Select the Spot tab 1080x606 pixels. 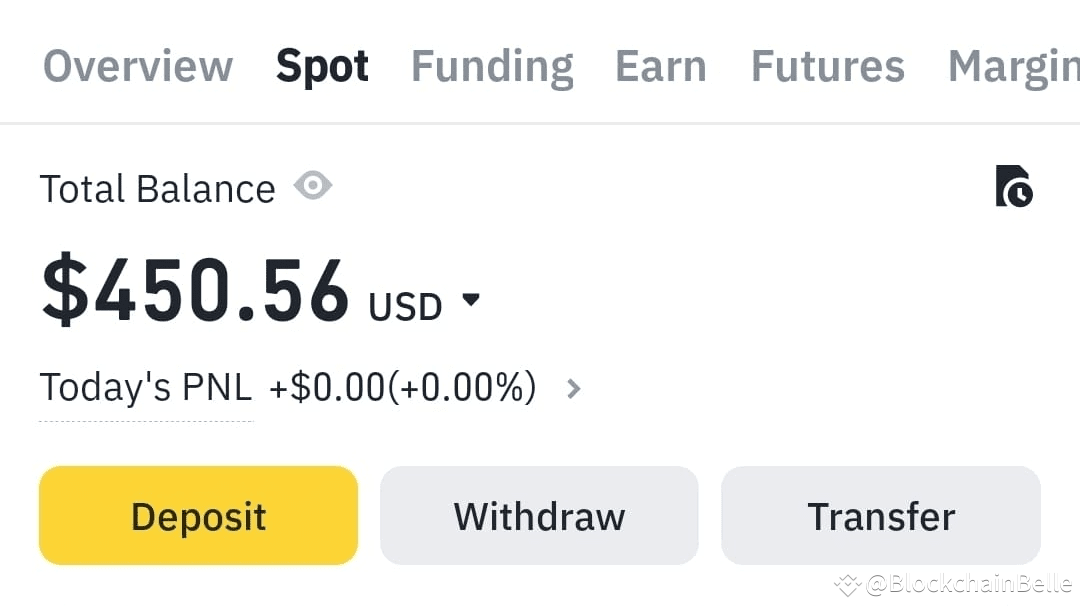(322, 67)
